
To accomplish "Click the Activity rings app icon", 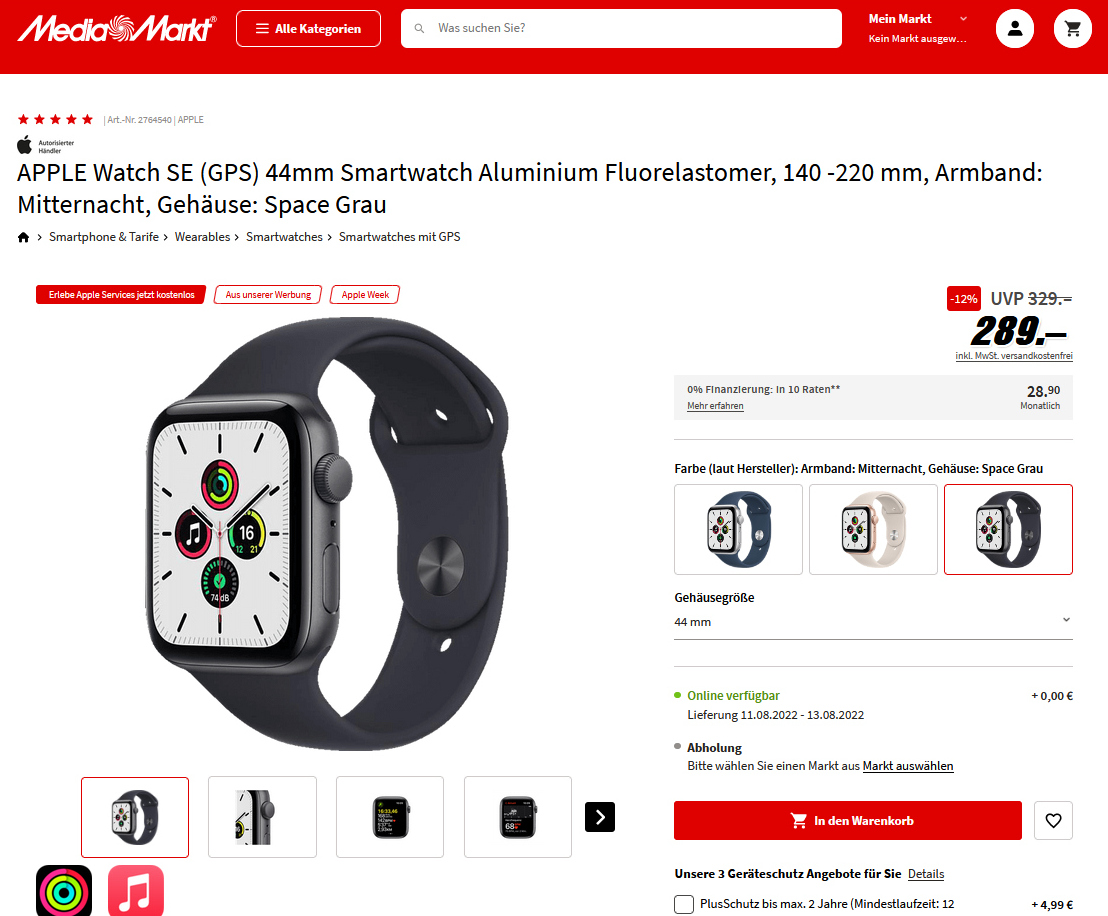I will point(64,891).
